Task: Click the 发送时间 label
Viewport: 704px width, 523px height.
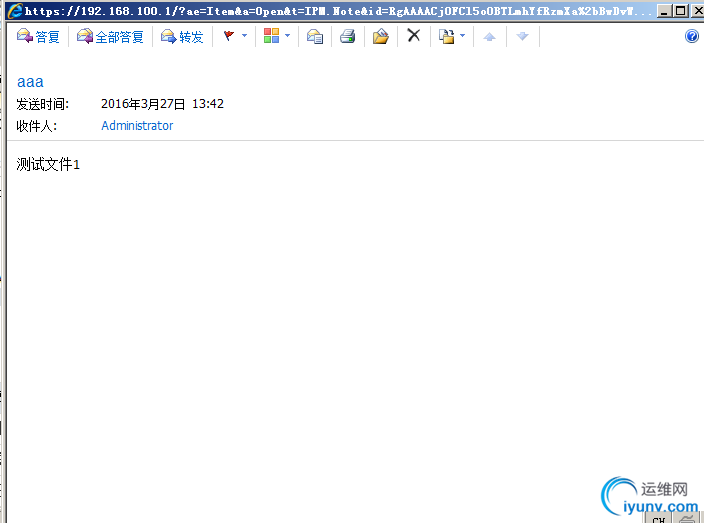Action: 43,104
